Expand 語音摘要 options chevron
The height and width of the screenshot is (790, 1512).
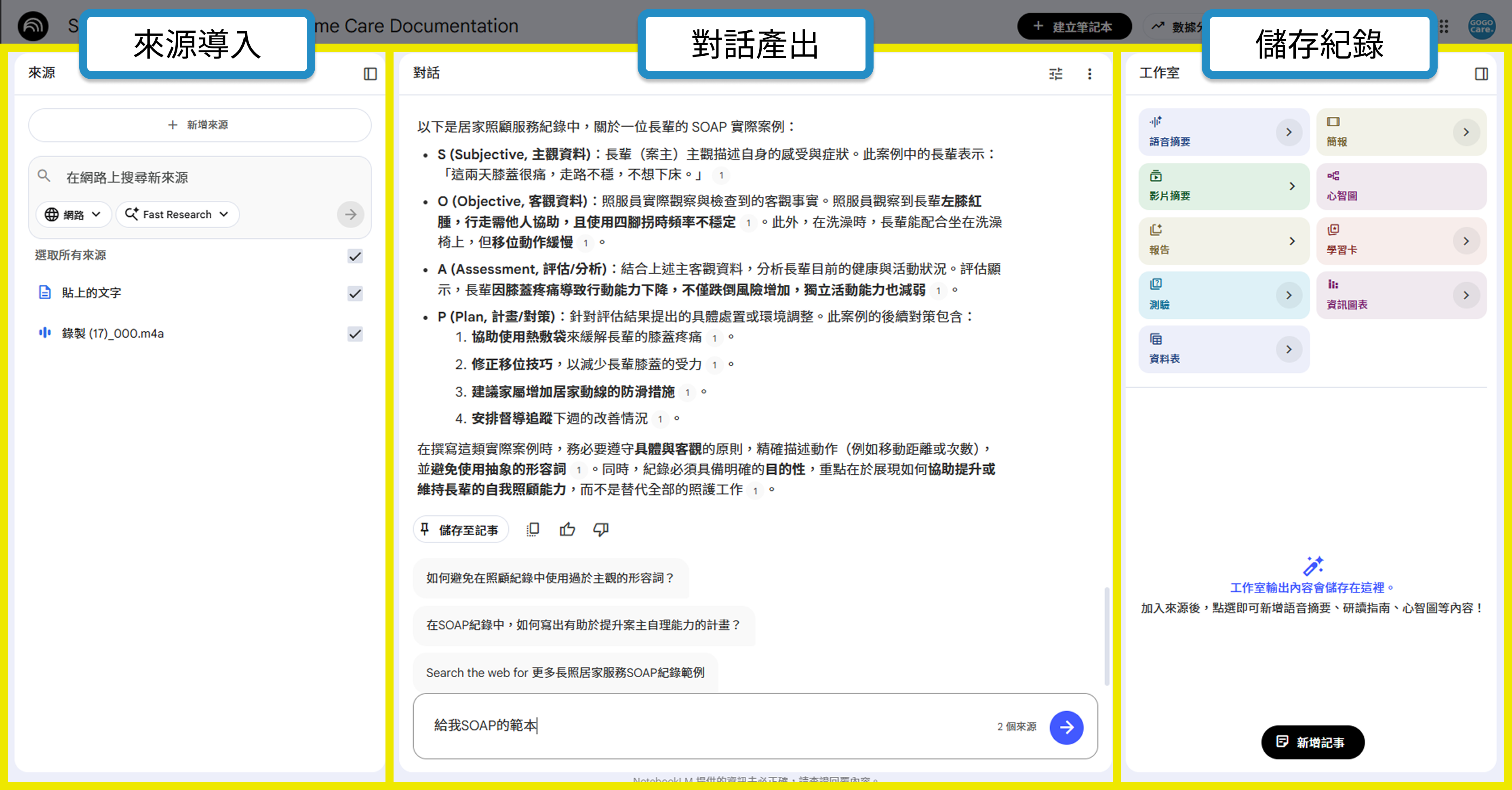click(x=1289, y=132)
